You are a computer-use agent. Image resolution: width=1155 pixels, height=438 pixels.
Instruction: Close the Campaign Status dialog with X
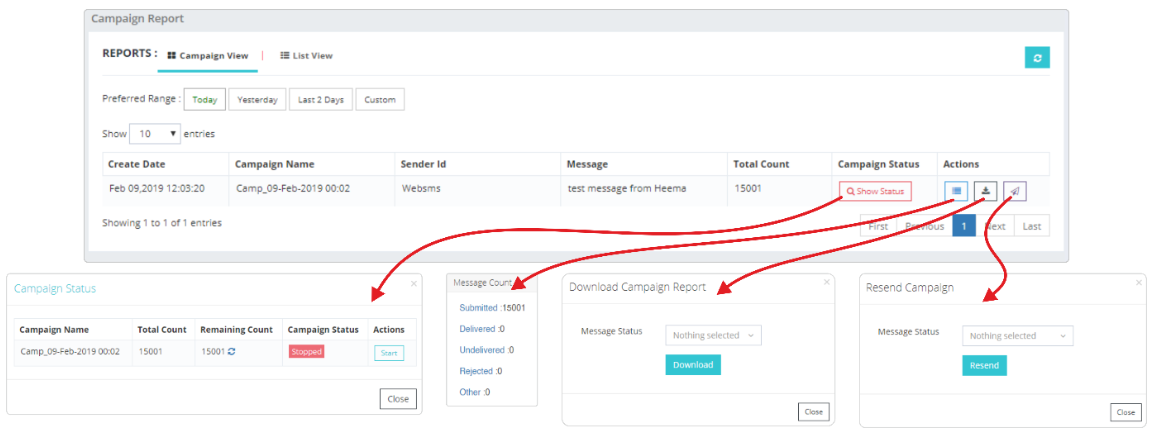413,283
